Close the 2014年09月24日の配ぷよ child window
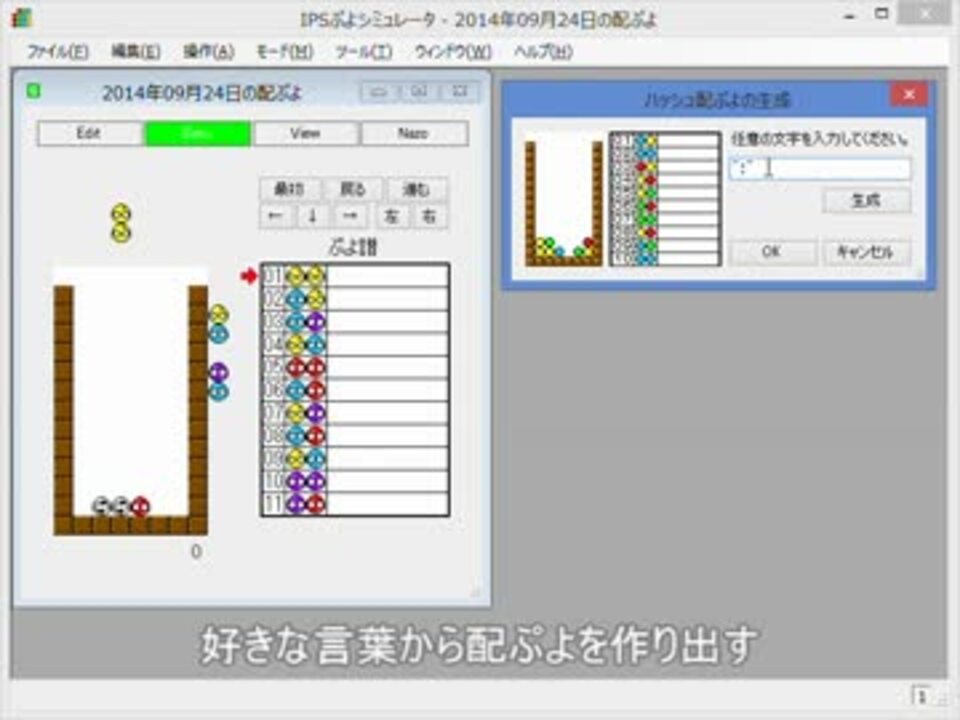Screen dimensions: 960x720 click(460, 92)
